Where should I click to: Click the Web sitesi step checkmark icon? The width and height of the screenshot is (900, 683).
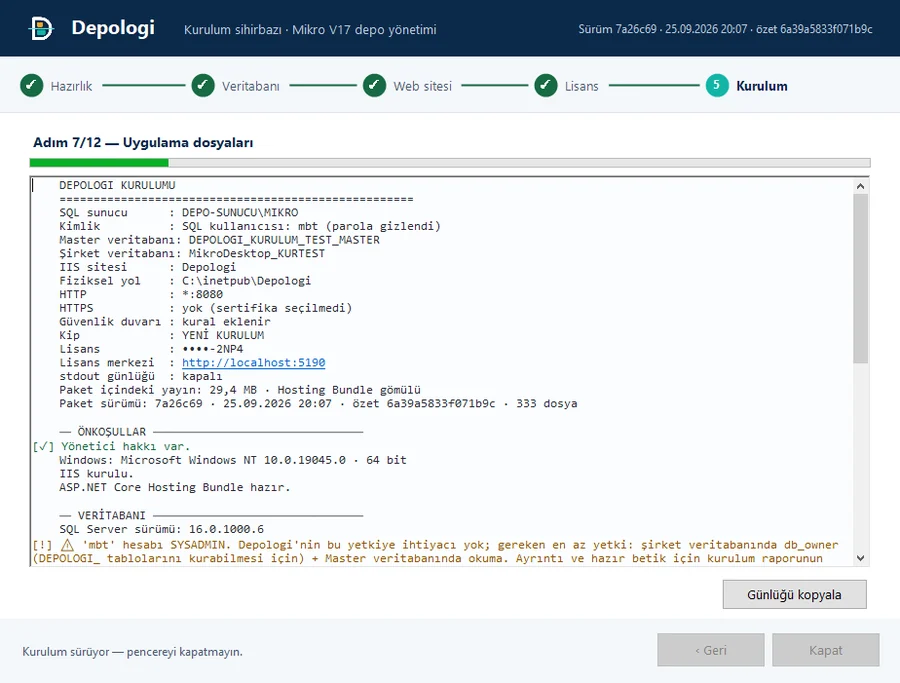pyautogui.click(x=374, y=86)
